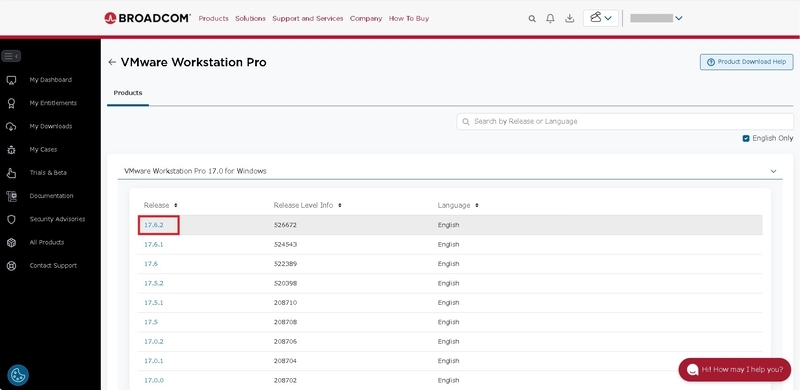Open the Company menu
The image size is (800, 390).
click(x=366, y=18)
